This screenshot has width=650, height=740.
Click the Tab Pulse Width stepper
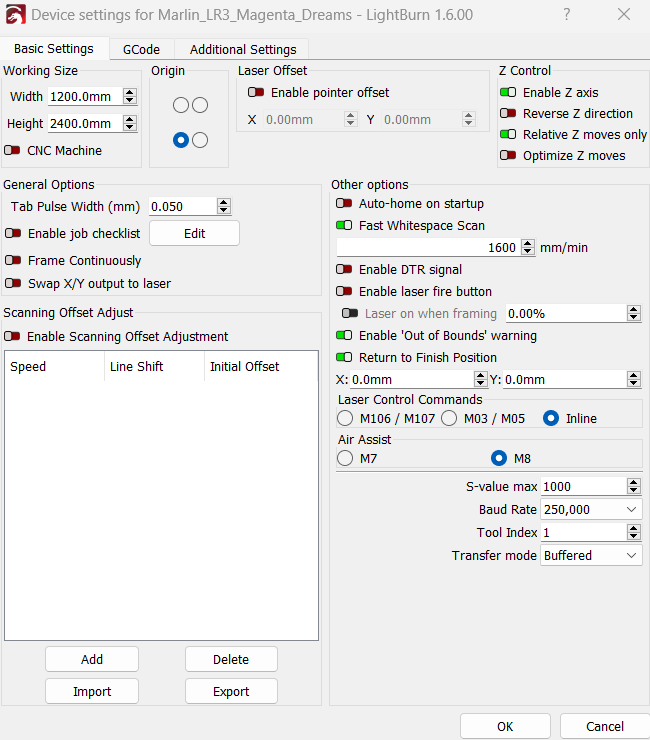coord(224,206)
